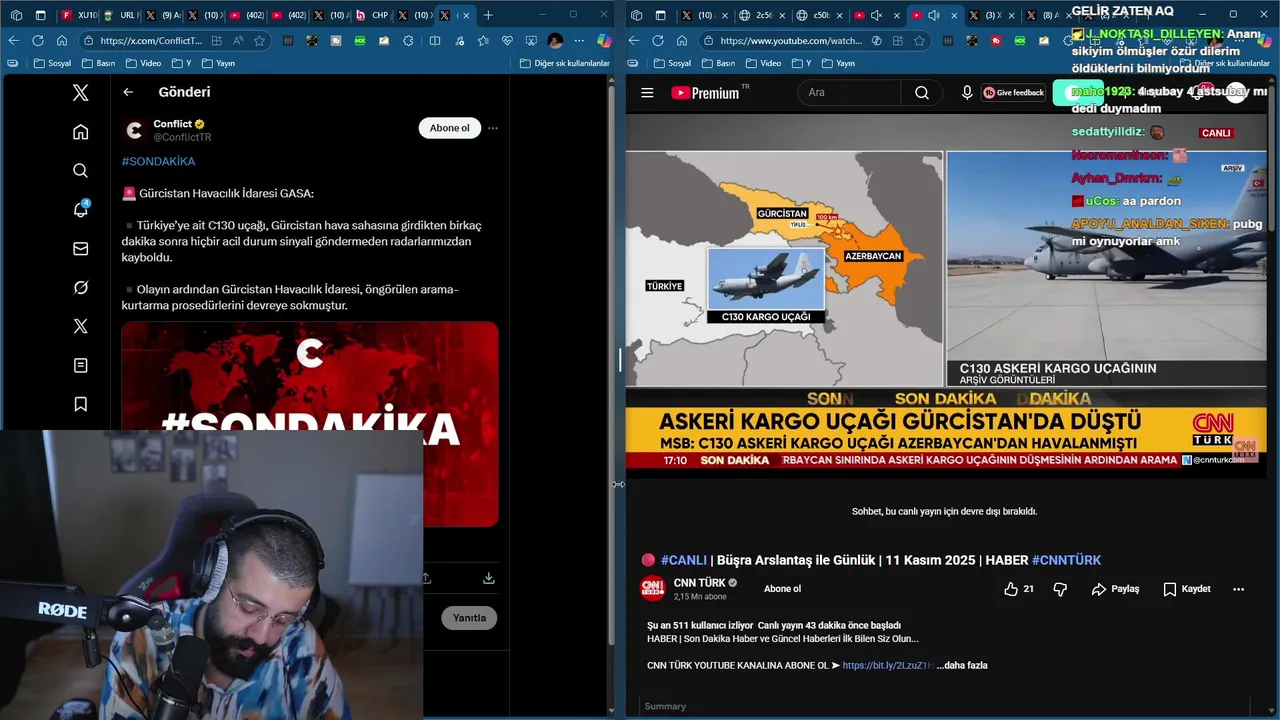
Task: Start voice search with the microphone icon
Action: (x=967, y=93)
